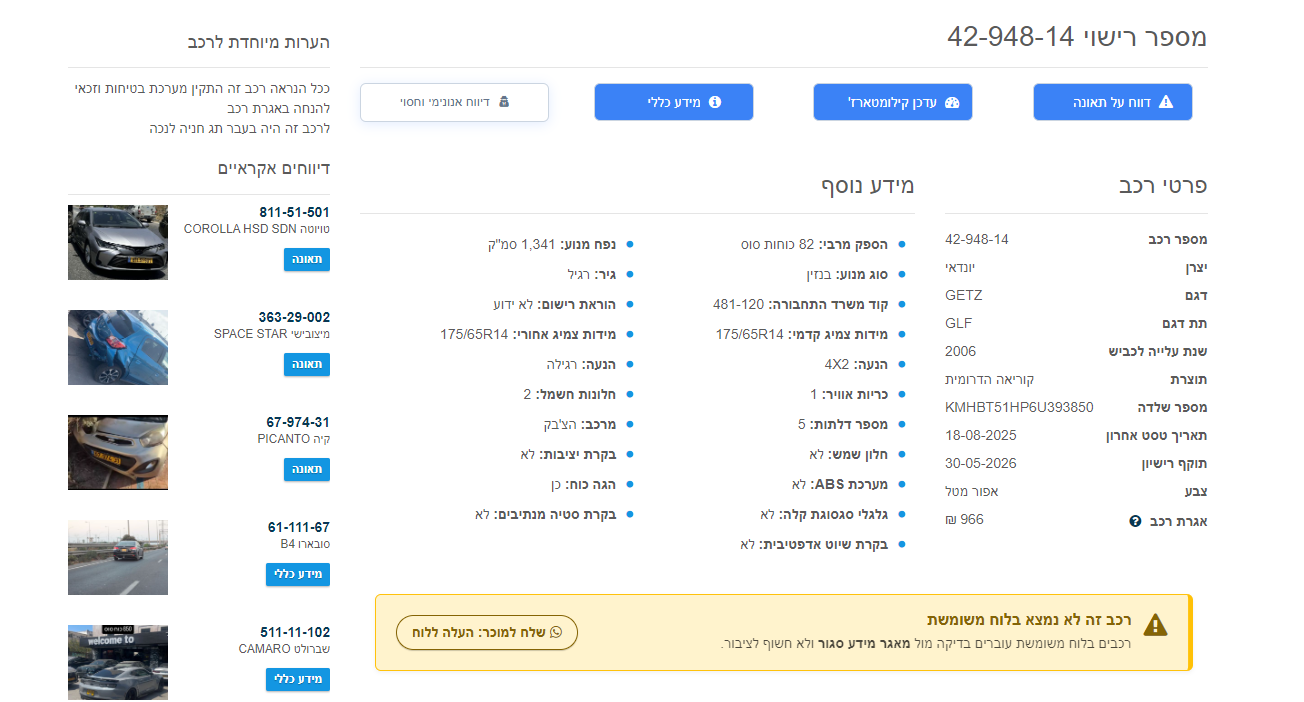View the Kia Picanto thumbnail image
1304x702 pixels.
[118, 452]
